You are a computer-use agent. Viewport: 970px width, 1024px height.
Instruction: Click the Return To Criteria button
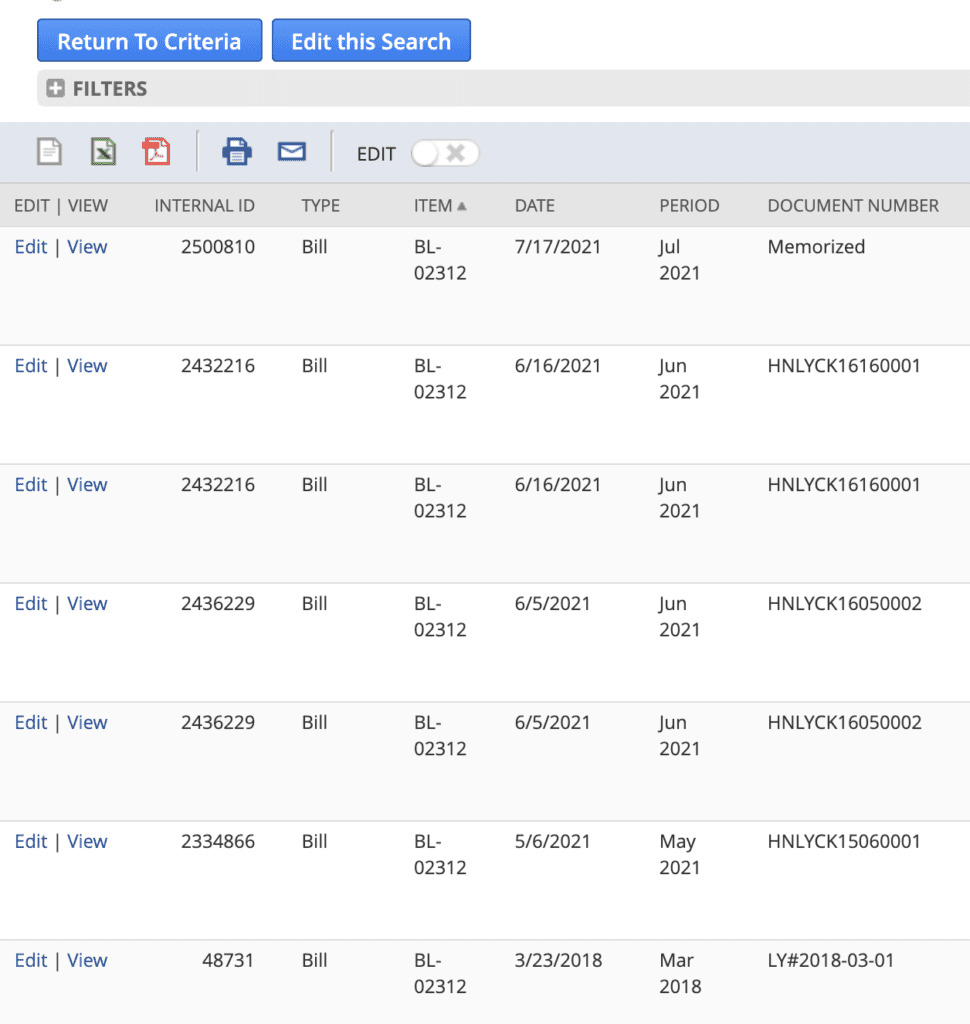(149, 42)
